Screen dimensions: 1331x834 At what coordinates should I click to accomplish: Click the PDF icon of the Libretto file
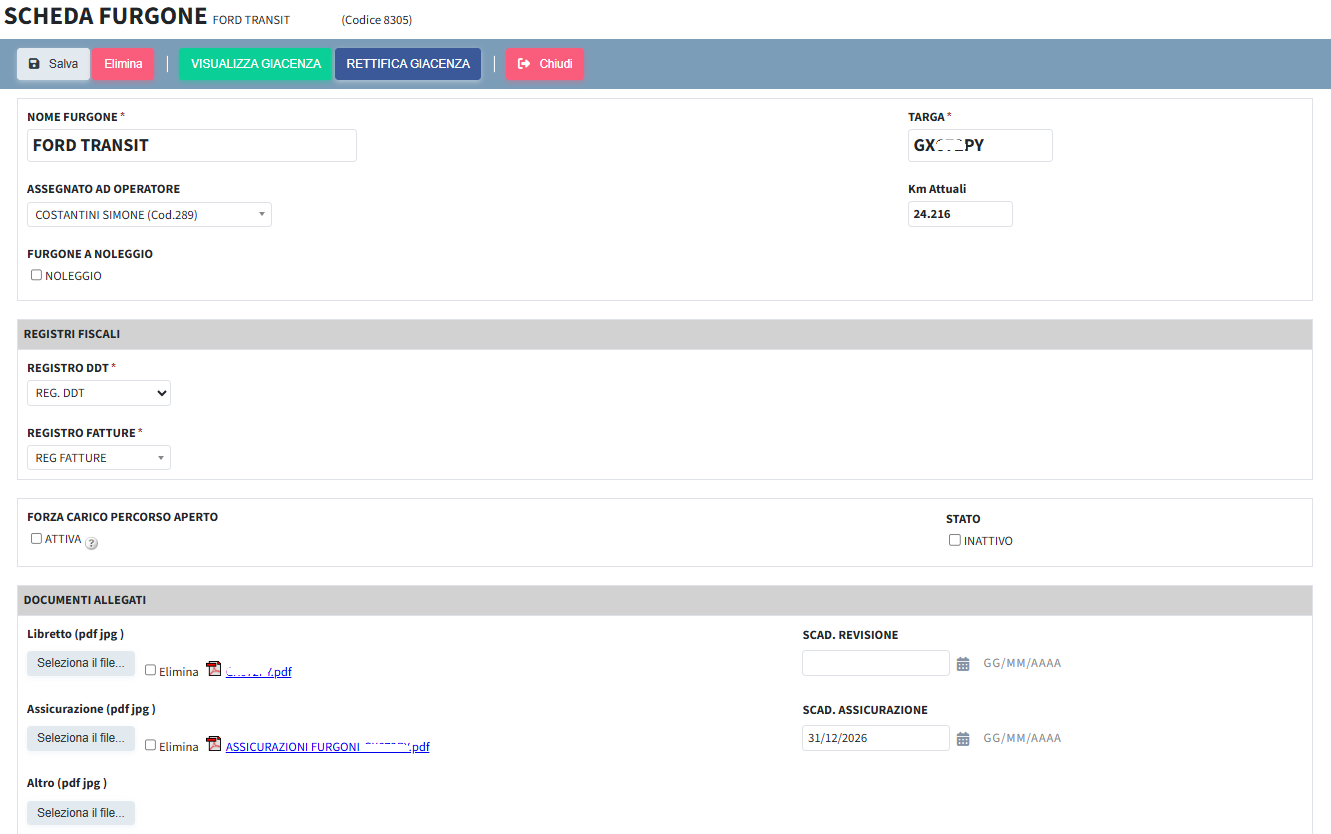pos(213,670)
